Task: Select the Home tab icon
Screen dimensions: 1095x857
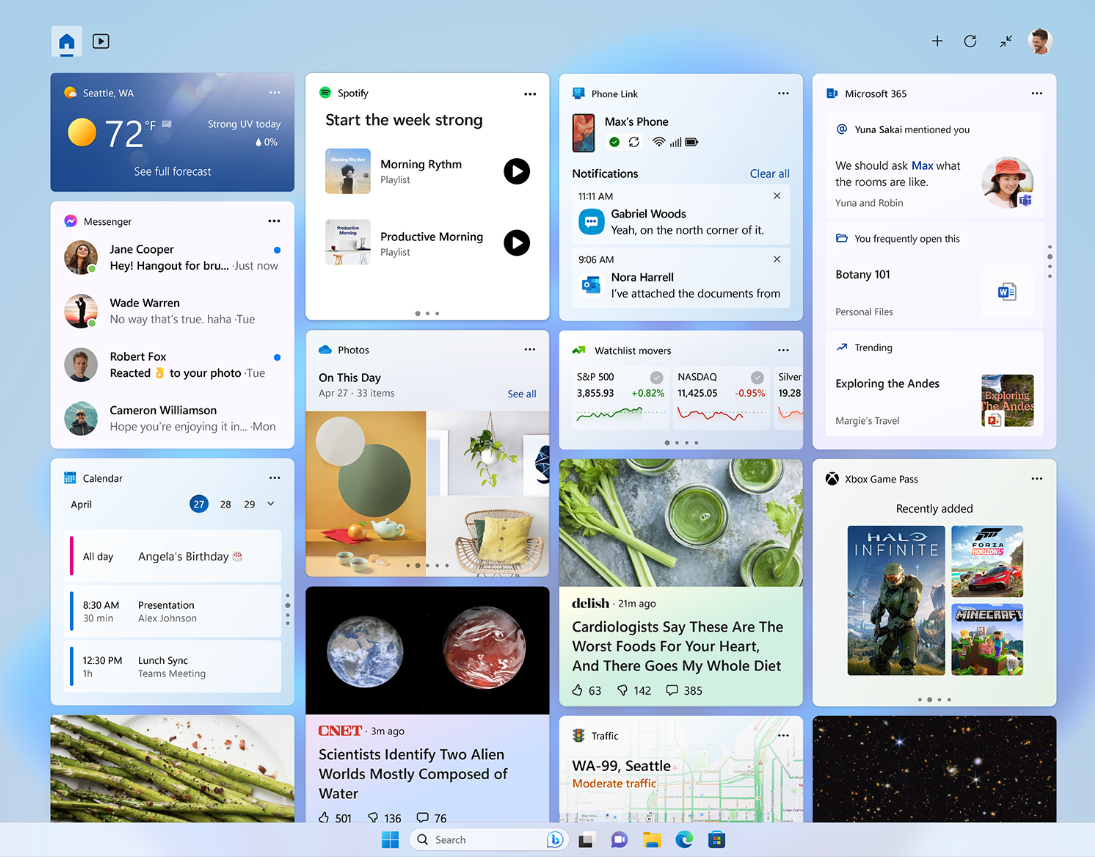Action: [67, 41]
